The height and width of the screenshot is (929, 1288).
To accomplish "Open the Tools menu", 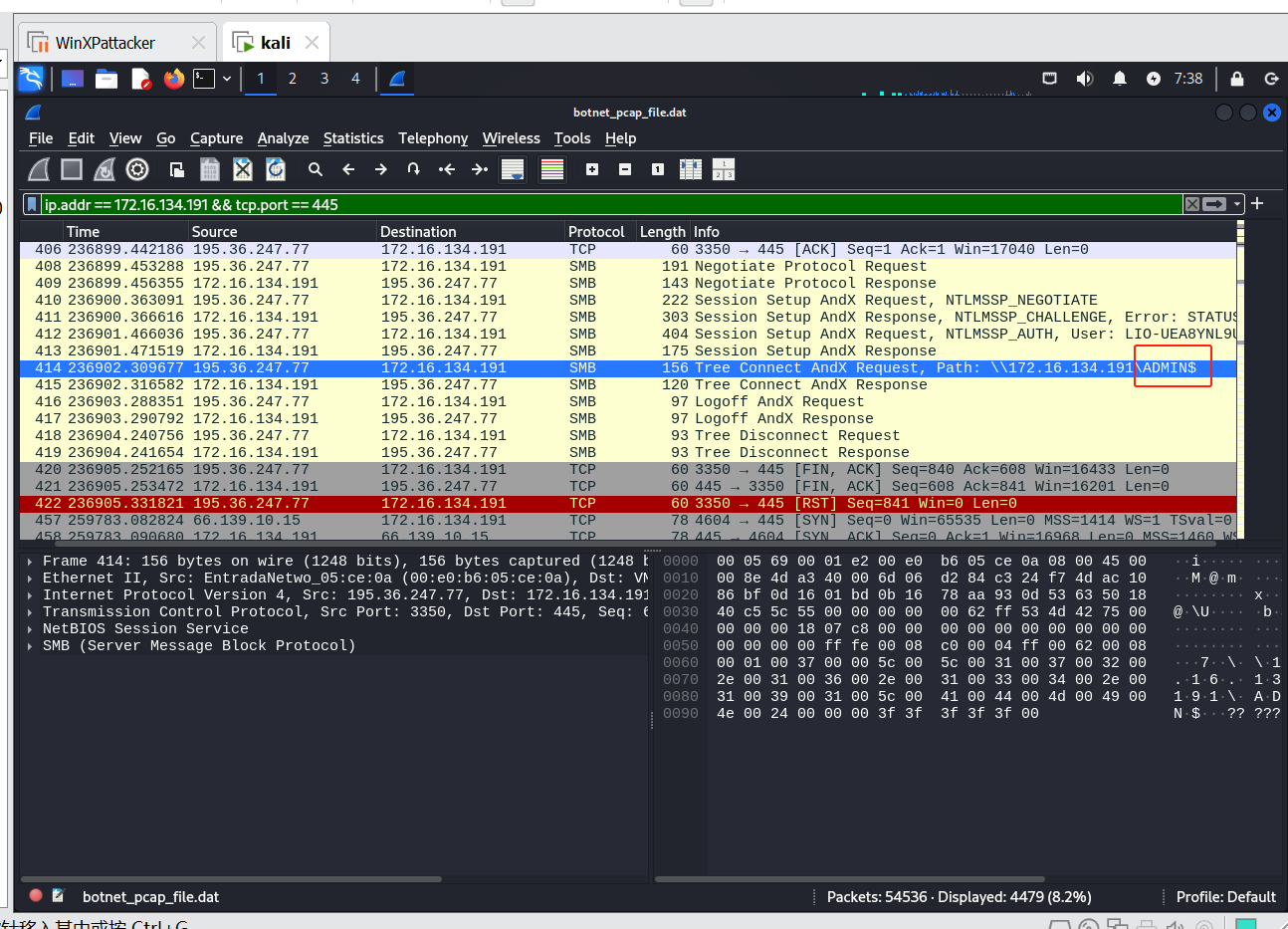I will pyautogui.click(x=572, y=138).
